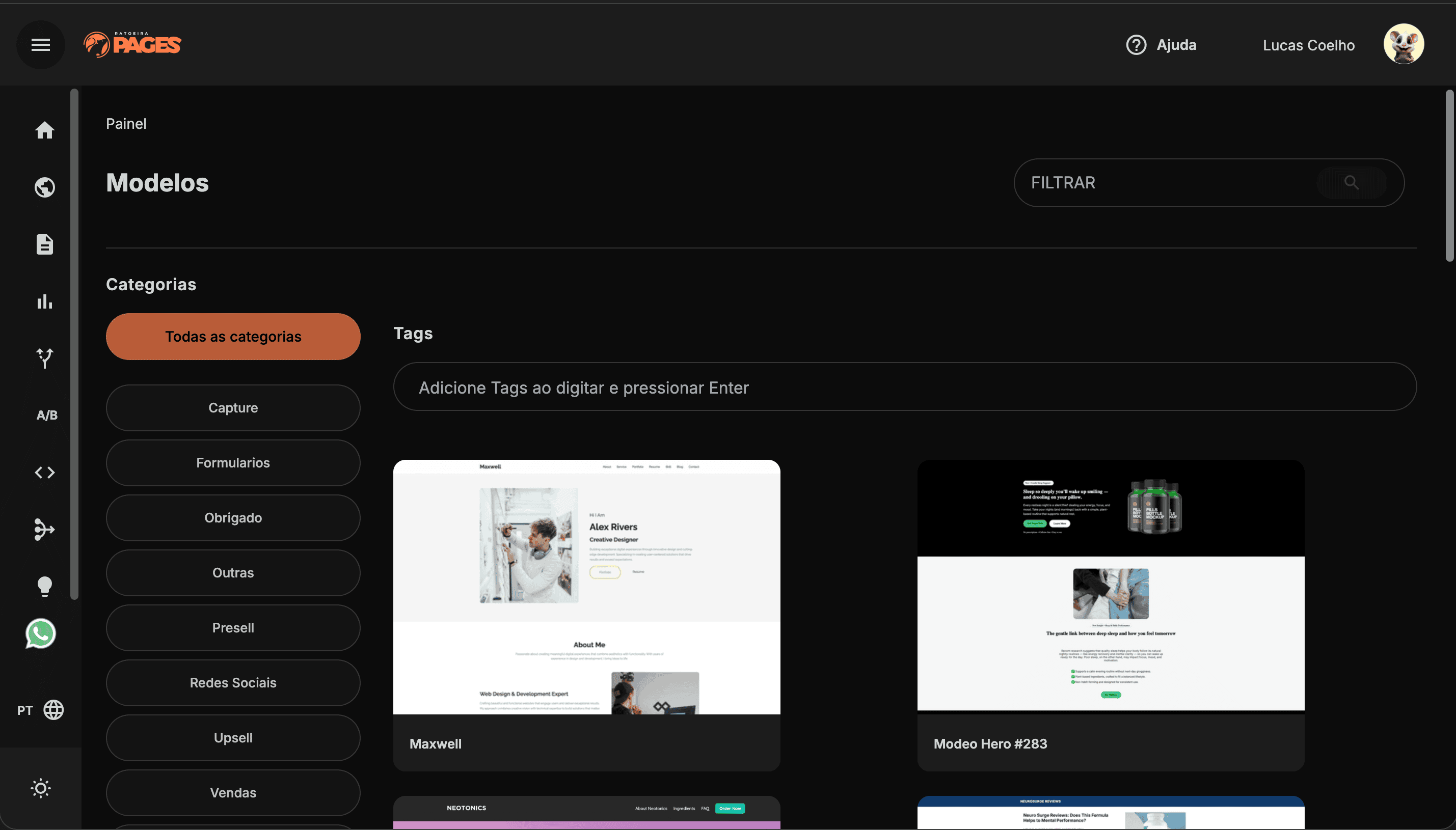
Task: Open the Neotonics template thumbnail
Action: (586, 812)
